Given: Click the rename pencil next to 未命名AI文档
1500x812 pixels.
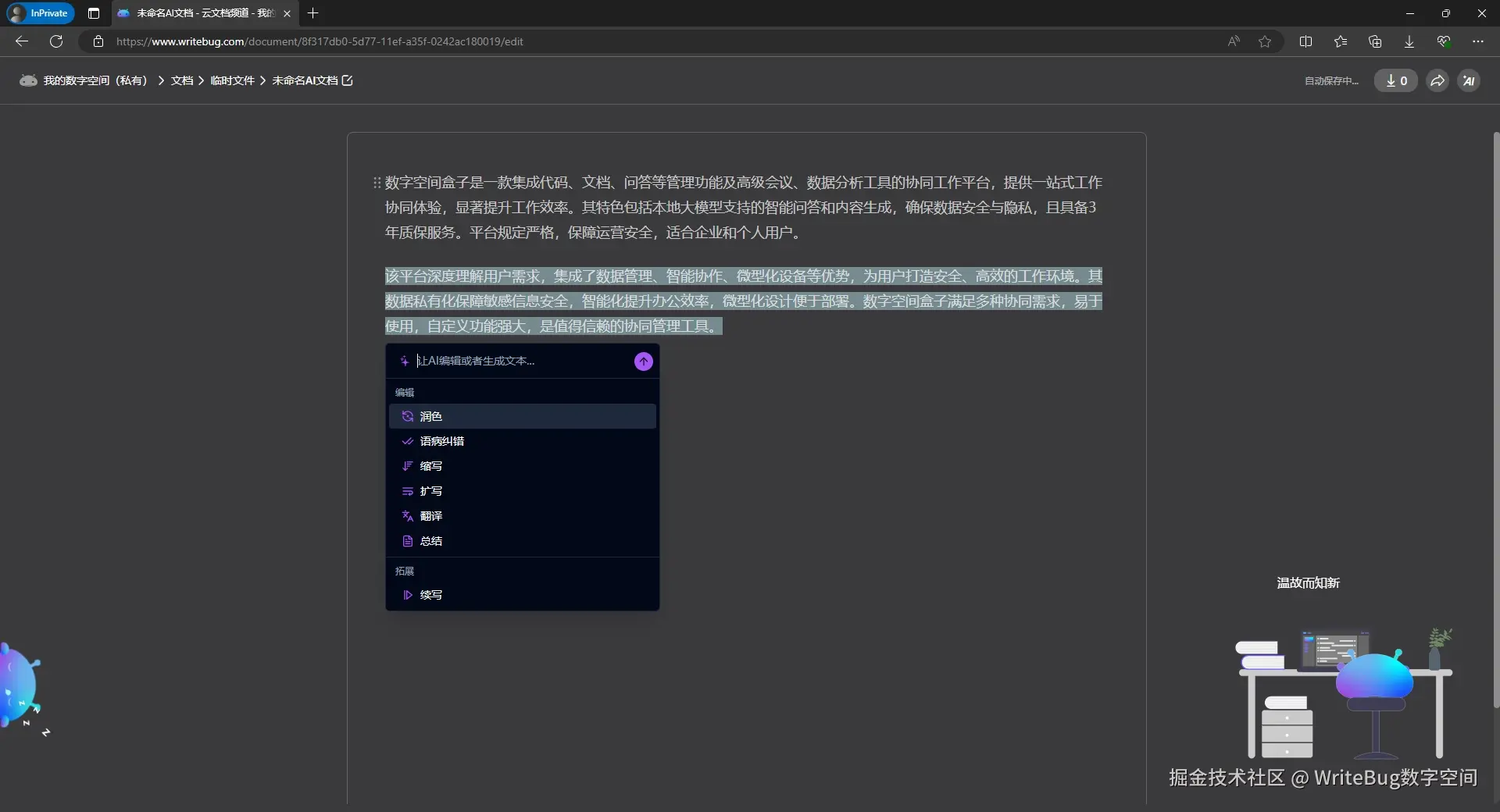Looking at the screenshot, I should pos(347,80).
